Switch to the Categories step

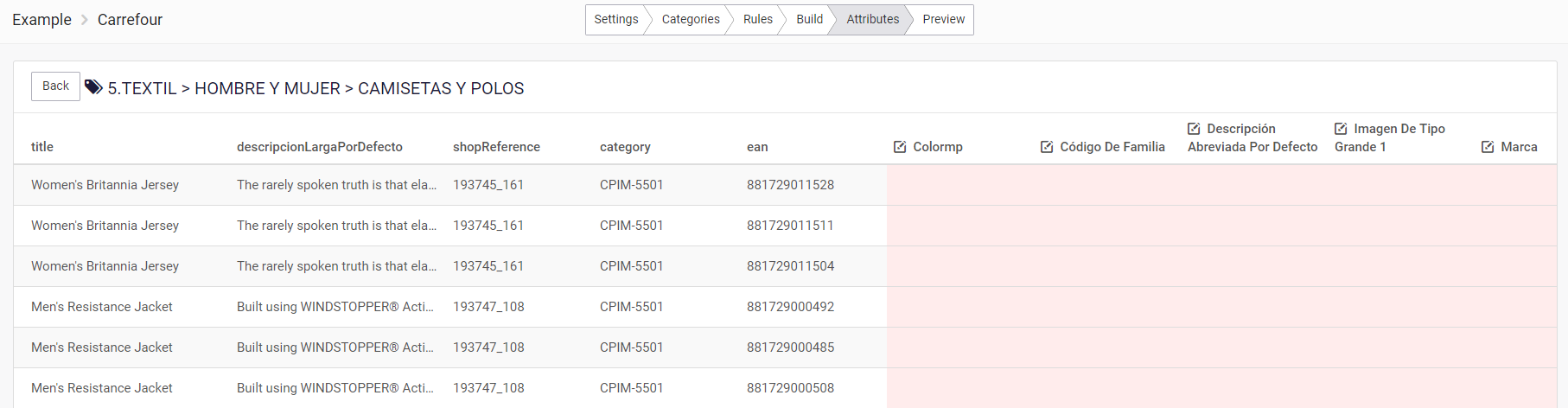(690, 20)
